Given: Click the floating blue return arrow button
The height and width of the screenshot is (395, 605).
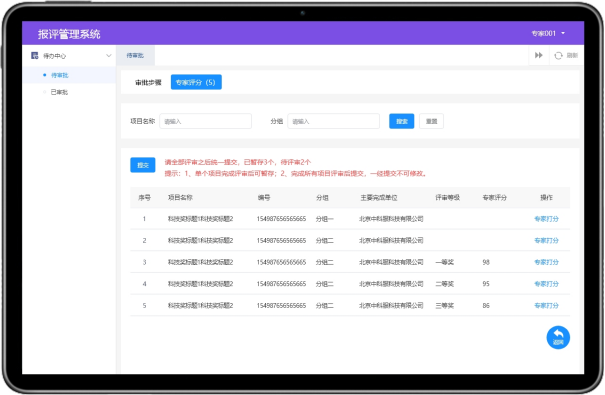Looking at the screenshot, I should click(558, 338).
